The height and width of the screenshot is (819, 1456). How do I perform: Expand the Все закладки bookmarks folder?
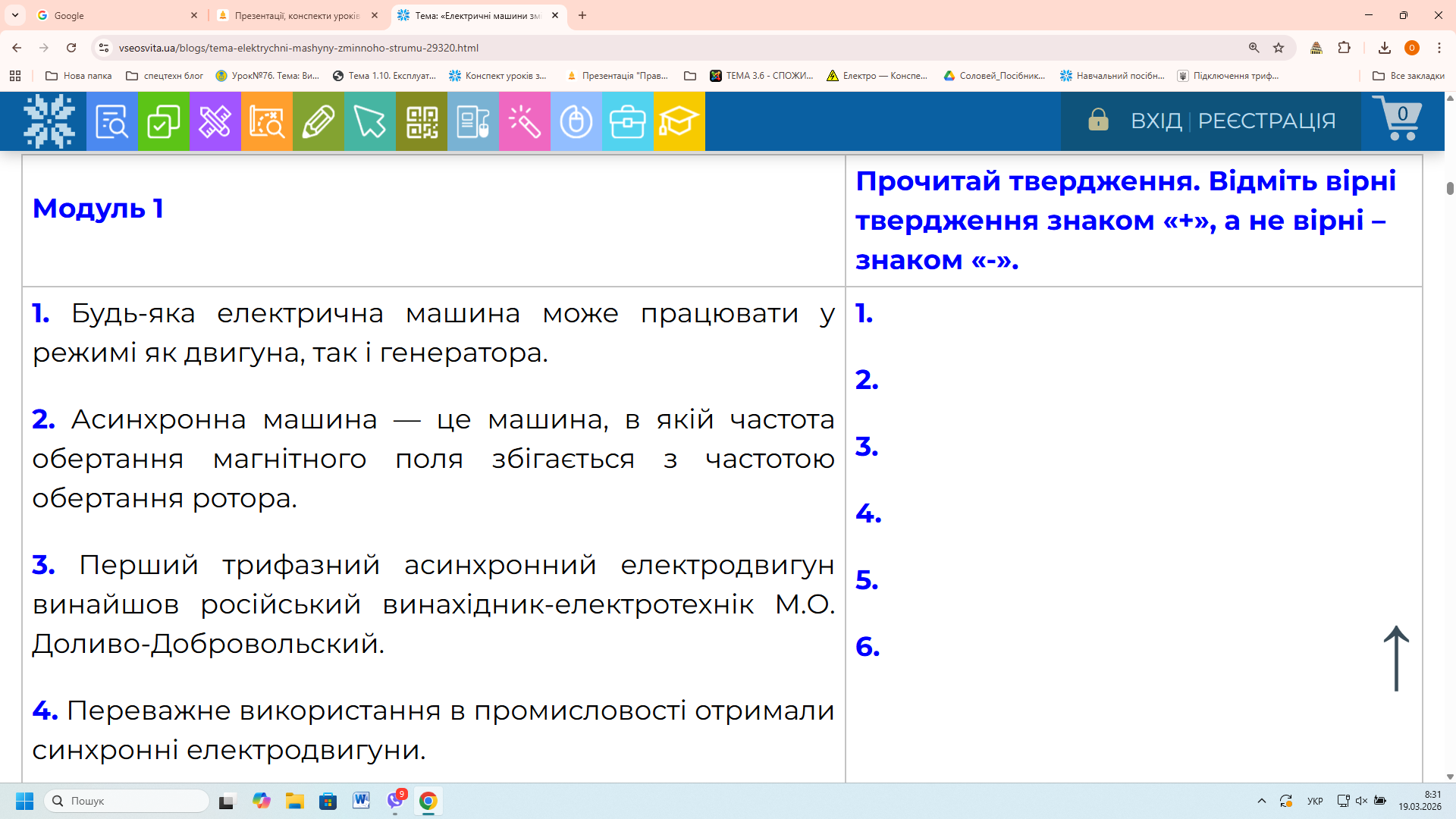[x=1408, y=76]
